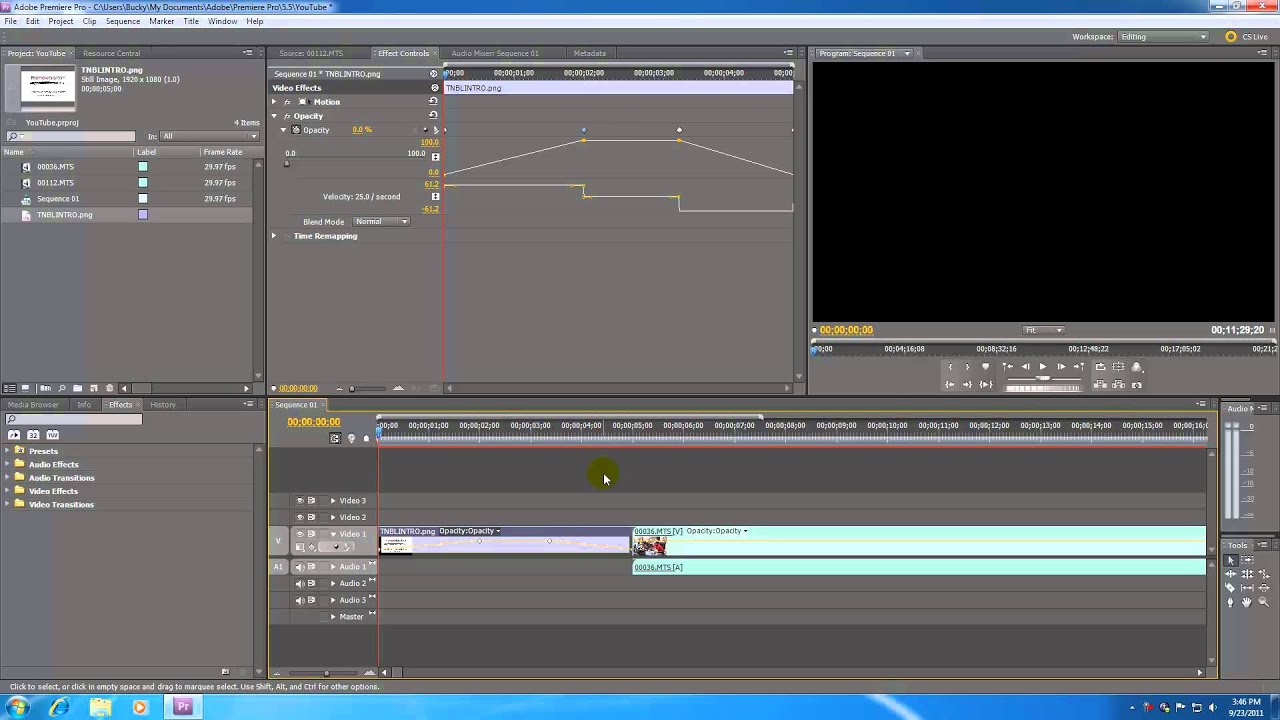Screen dimensions: 1280x720
Task: Toggle Safe Margins in Program monitor
Action: click(x=1118, y=367)
